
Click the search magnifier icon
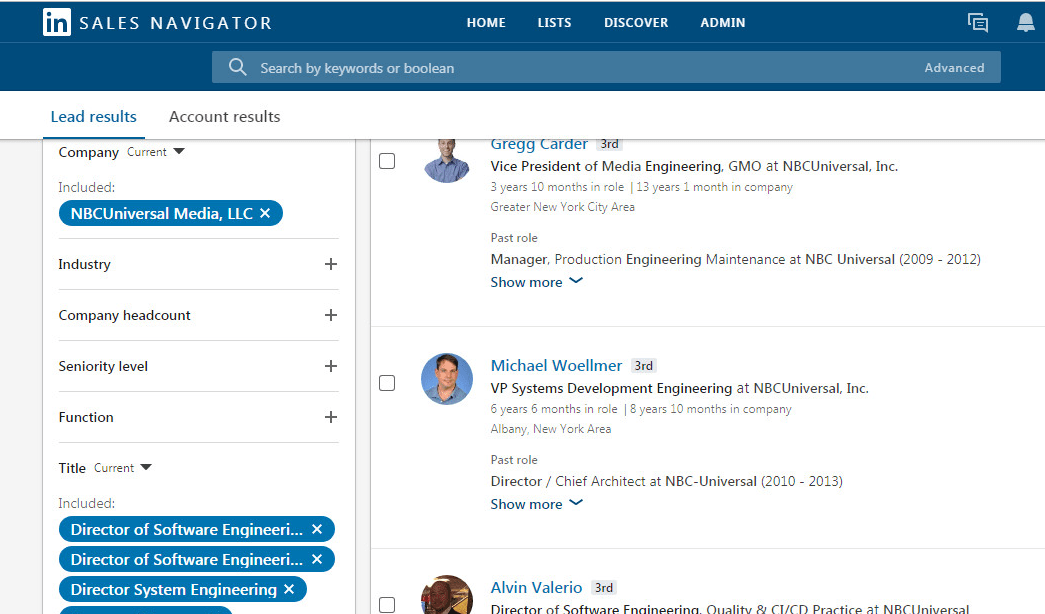[237, 67]
